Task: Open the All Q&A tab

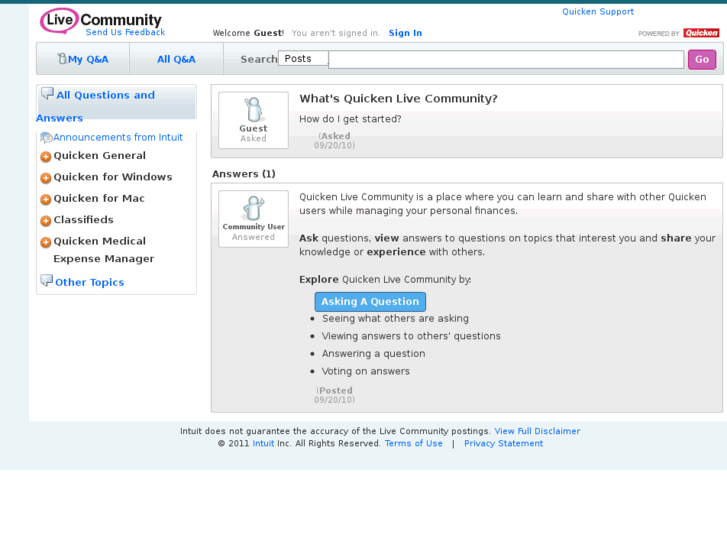Action: pyautogui.click(x=176, y=59)
